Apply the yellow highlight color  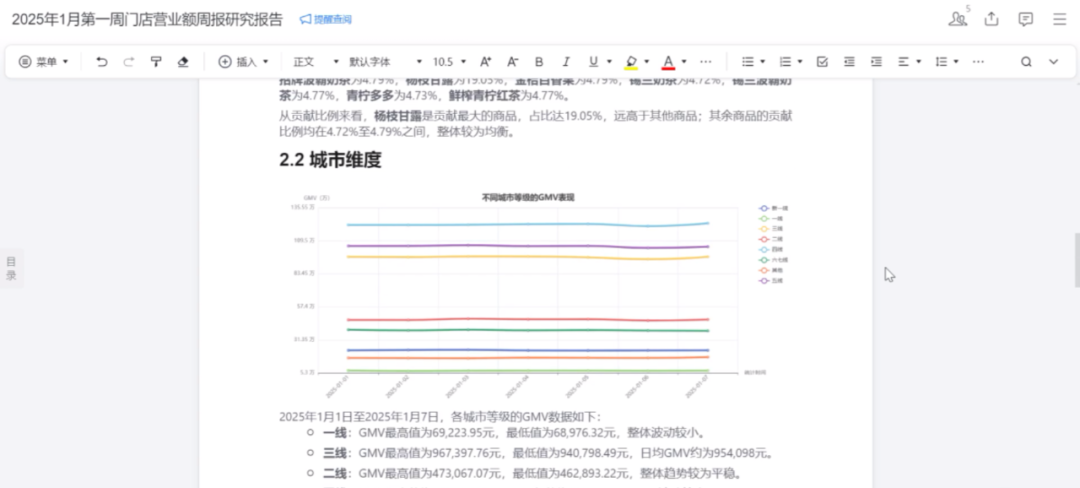coord(630,62)
